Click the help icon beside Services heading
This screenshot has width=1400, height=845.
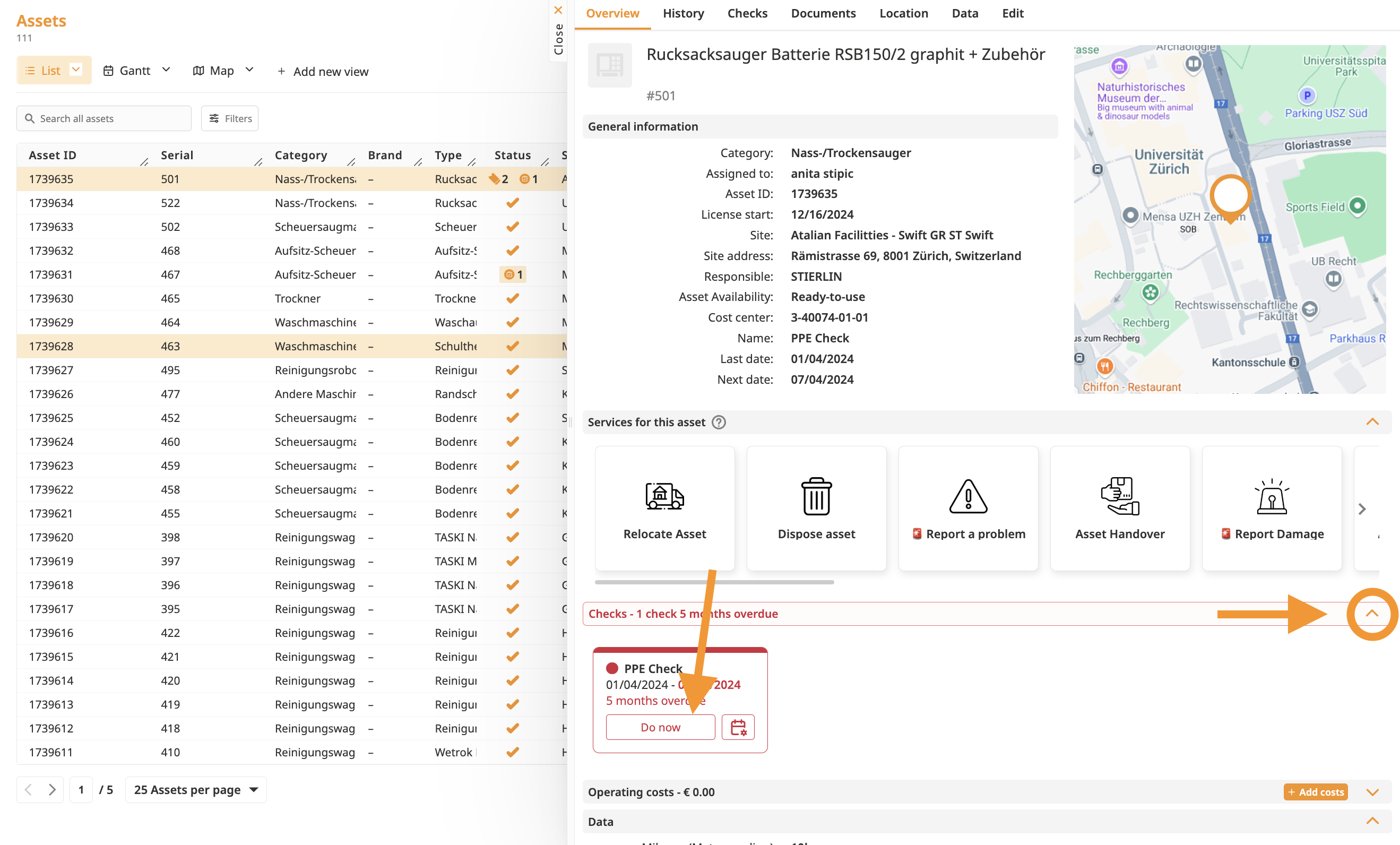tap(718, 422)
